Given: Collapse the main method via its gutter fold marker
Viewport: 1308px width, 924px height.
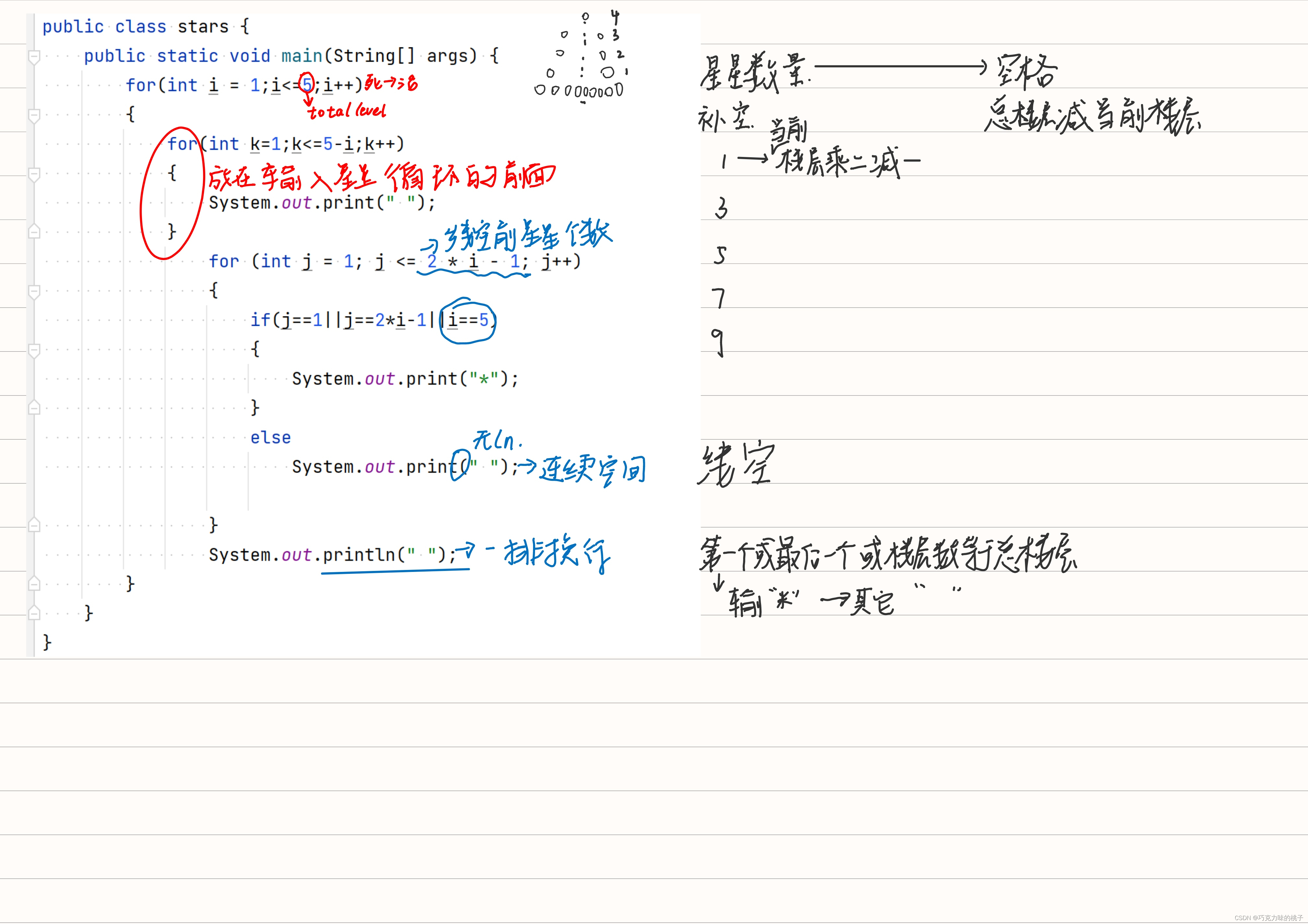Looking at the screenshot, I should [x=34, y=56].
